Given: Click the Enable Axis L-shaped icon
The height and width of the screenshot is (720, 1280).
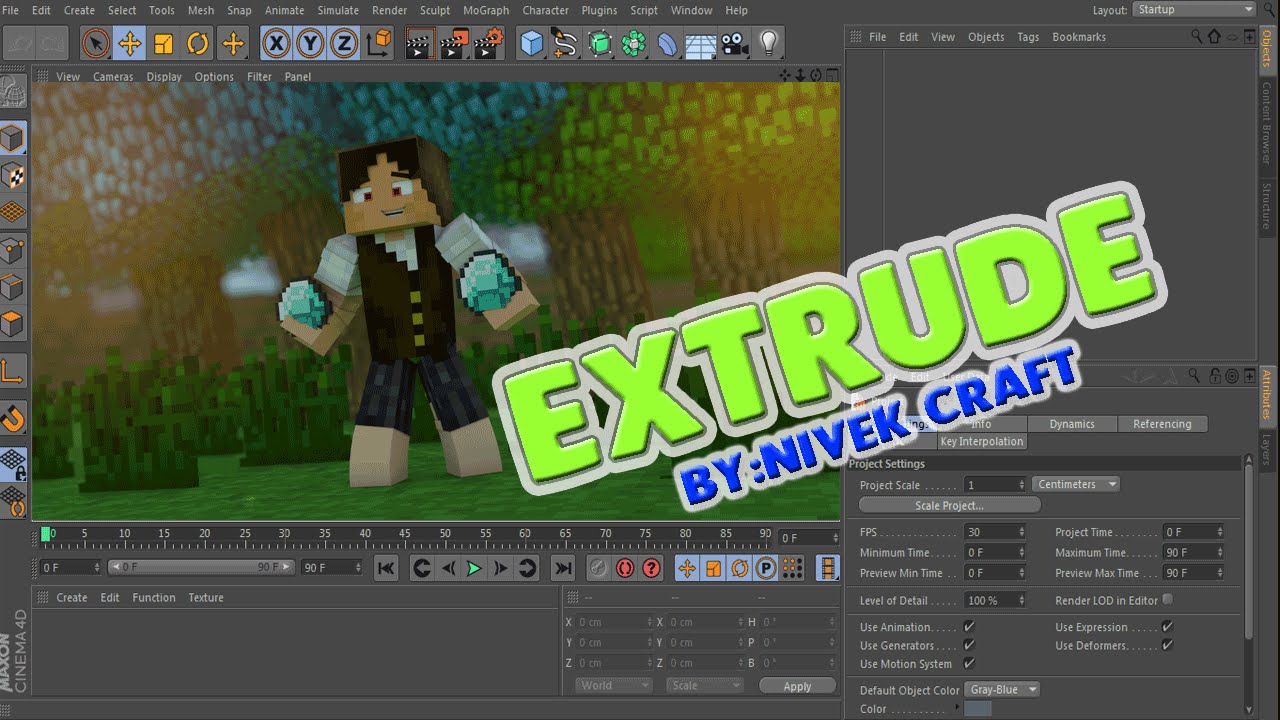Looking at the screenshot, I should [x=13, y=373].
